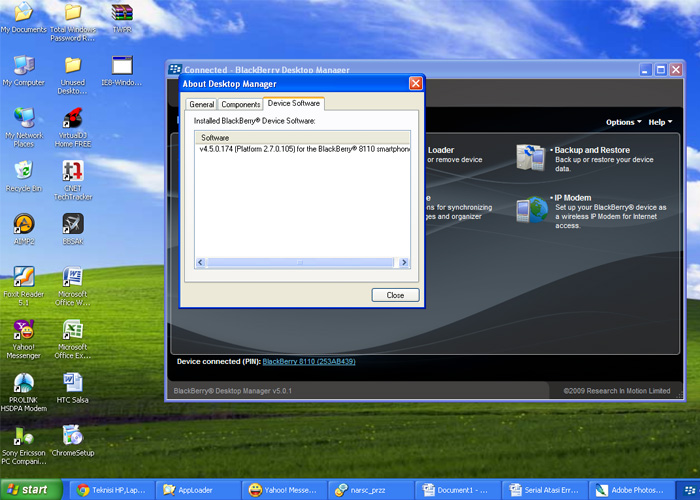
Task: Click the software list horizontal scrollbar
Action: click(300, 262)
